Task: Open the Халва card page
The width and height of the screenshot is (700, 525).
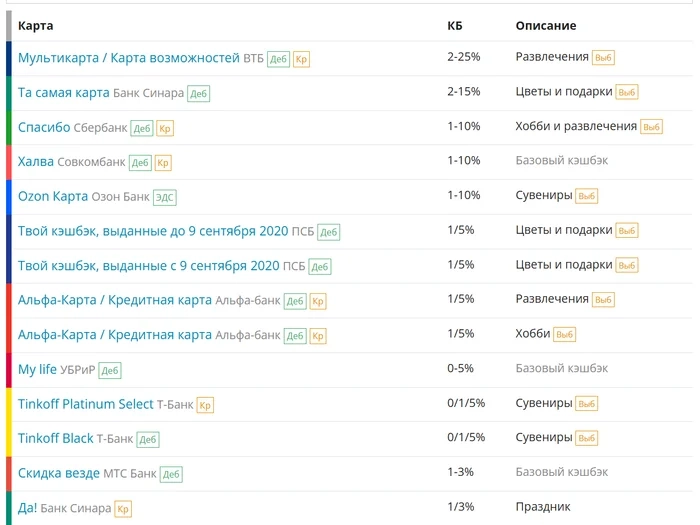Action: [x=35, y=162]
